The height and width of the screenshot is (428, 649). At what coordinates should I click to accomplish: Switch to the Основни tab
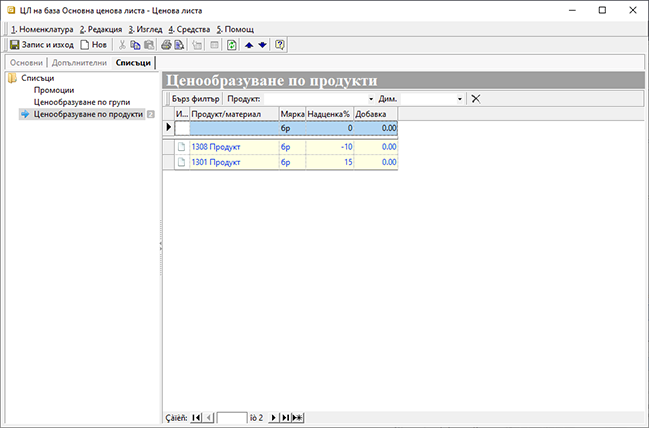26,63
